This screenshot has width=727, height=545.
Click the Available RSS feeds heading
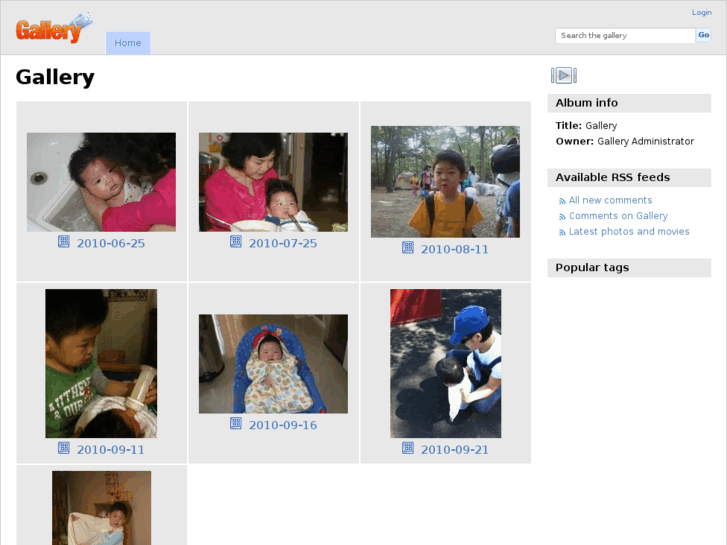(x=612, y=177)
